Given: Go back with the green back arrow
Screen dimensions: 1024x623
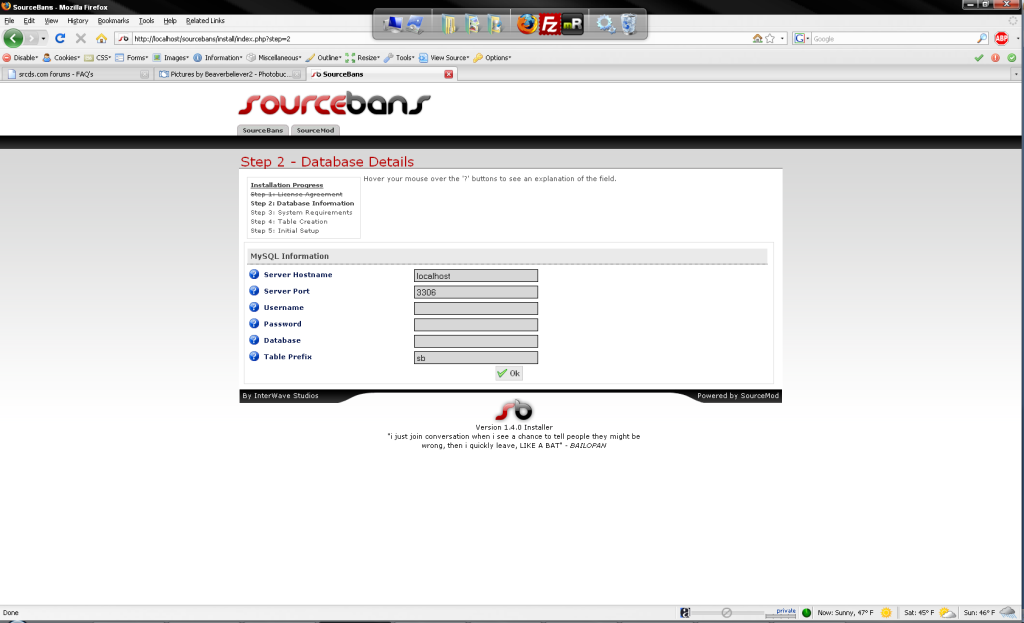Looking at the screenshot, I should pyautogui.click(x=13, y=39).
